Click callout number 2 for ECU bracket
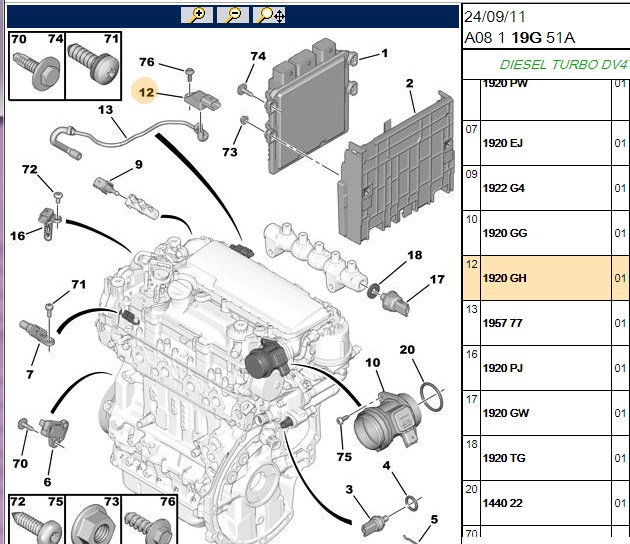 [409, 83]
